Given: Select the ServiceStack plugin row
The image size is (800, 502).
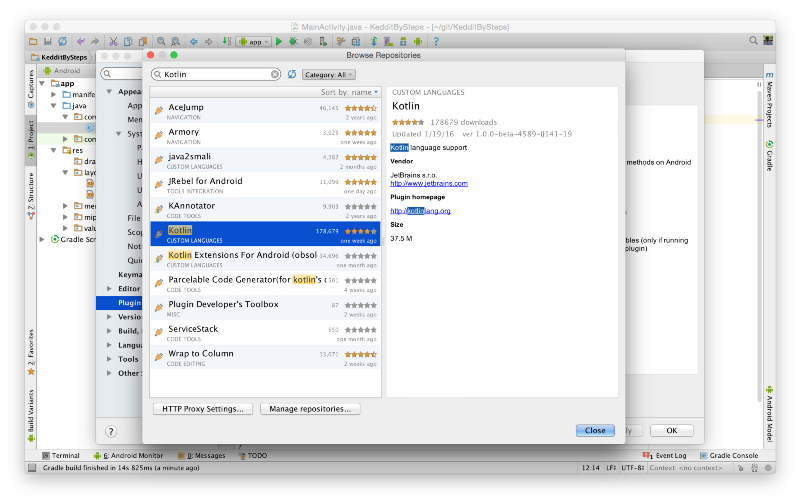Looking at the screenshot, I should click(x=265, y=333).
